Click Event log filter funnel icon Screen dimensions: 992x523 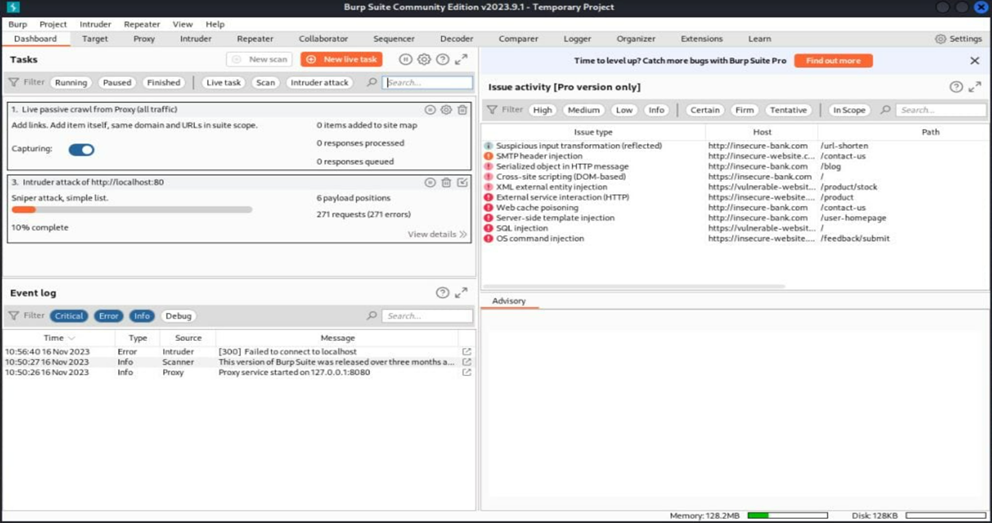(x=13, y=316)
